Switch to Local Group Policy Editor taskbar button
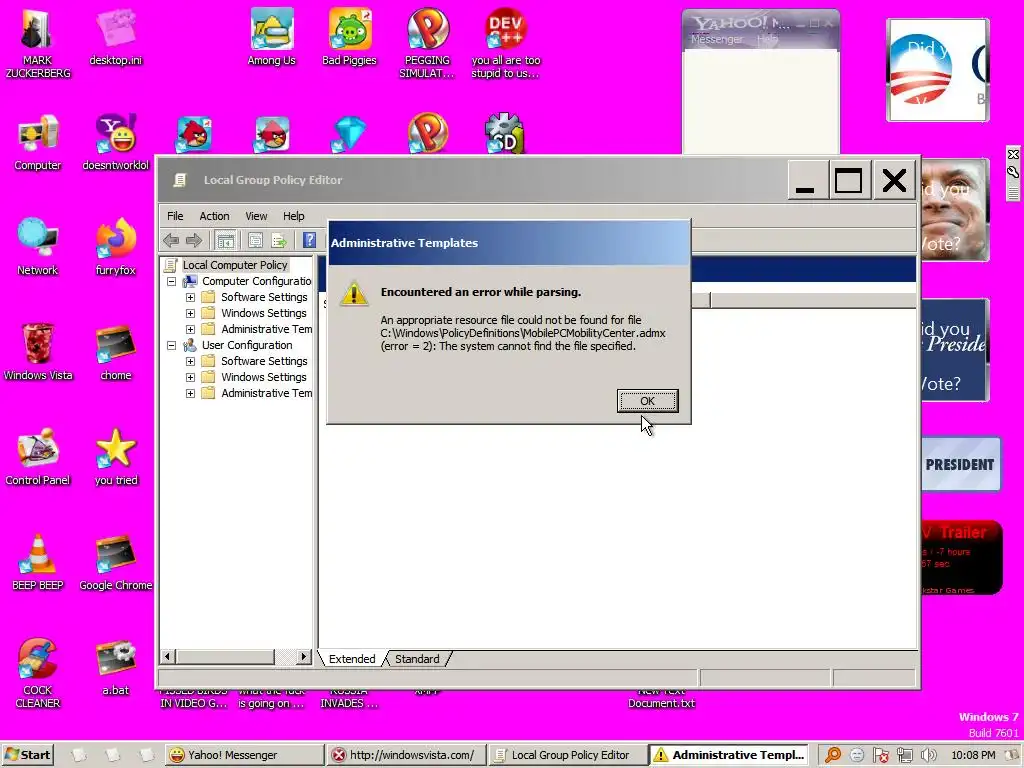Viewport: 1024px width, 768px height. tap(567, 755)
